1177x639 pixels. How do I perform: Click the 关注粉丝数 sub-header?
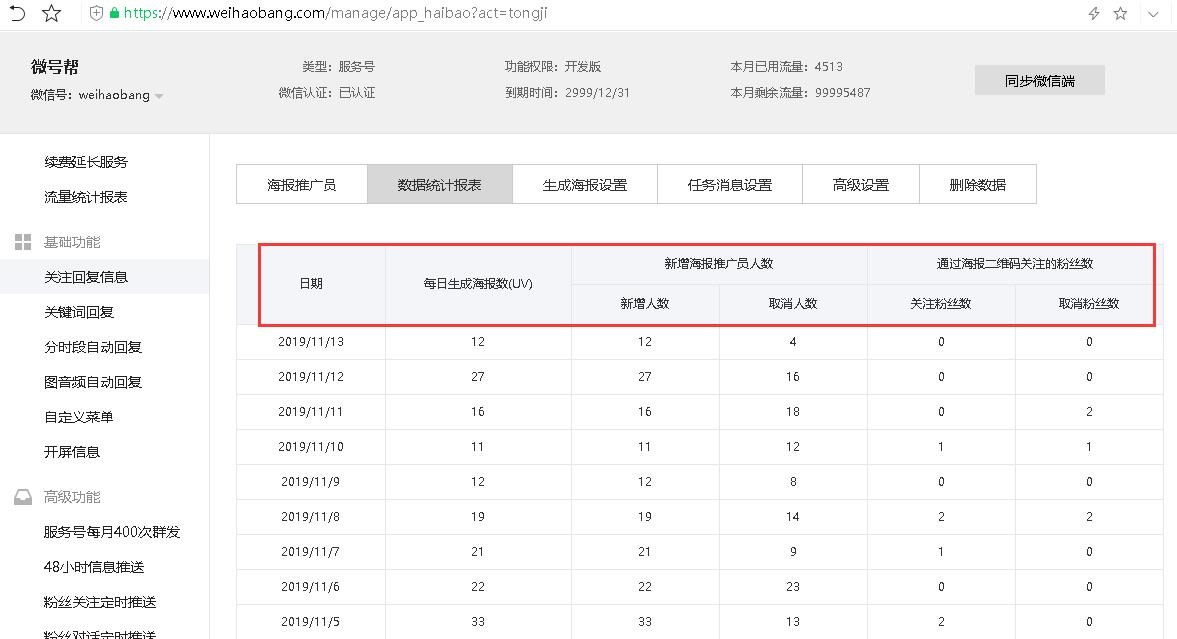tap(941, 304)
